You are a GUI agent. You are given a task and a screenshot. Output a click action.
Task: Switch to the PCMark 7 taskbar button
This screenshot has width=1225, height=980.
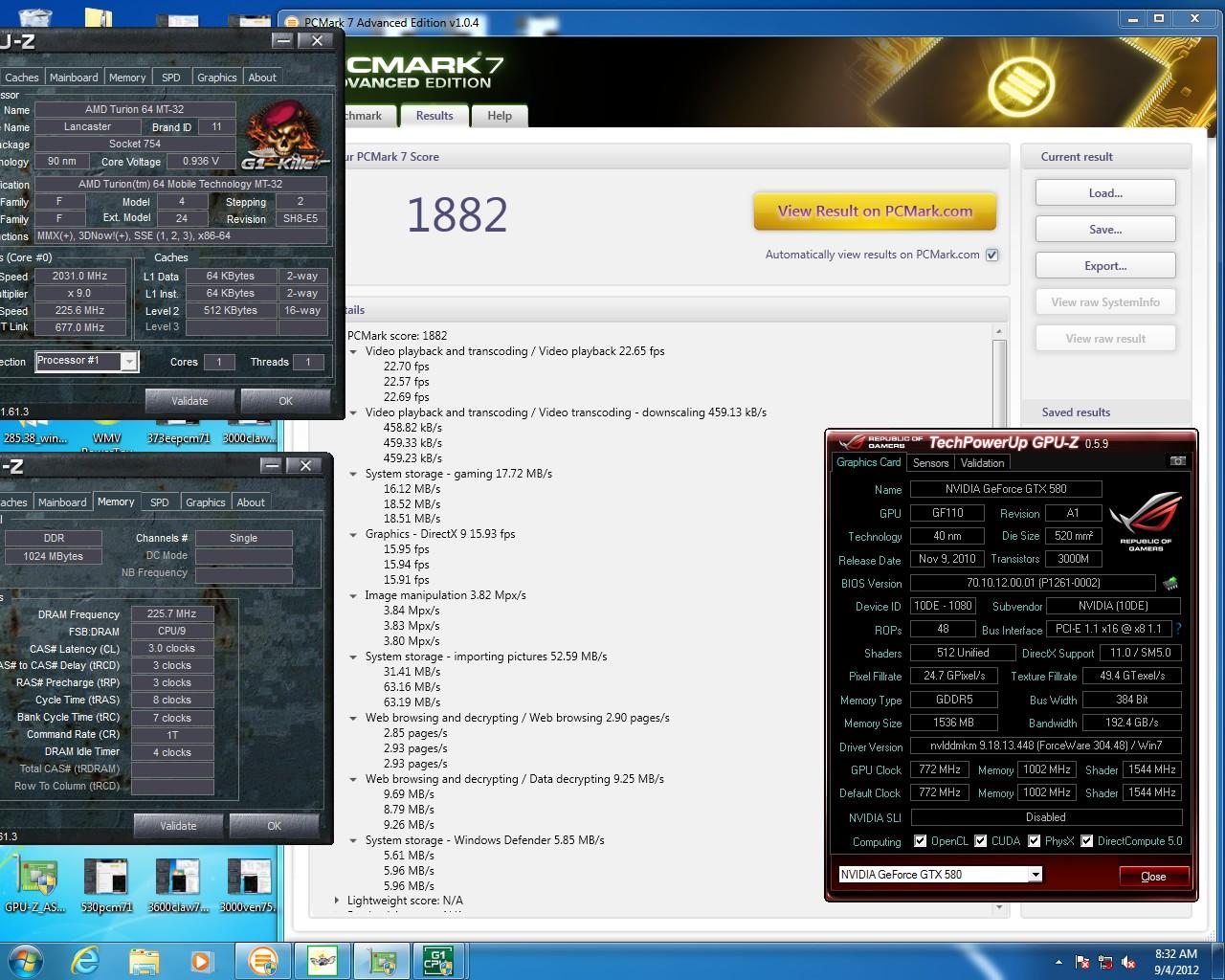[x=262, y=960]
